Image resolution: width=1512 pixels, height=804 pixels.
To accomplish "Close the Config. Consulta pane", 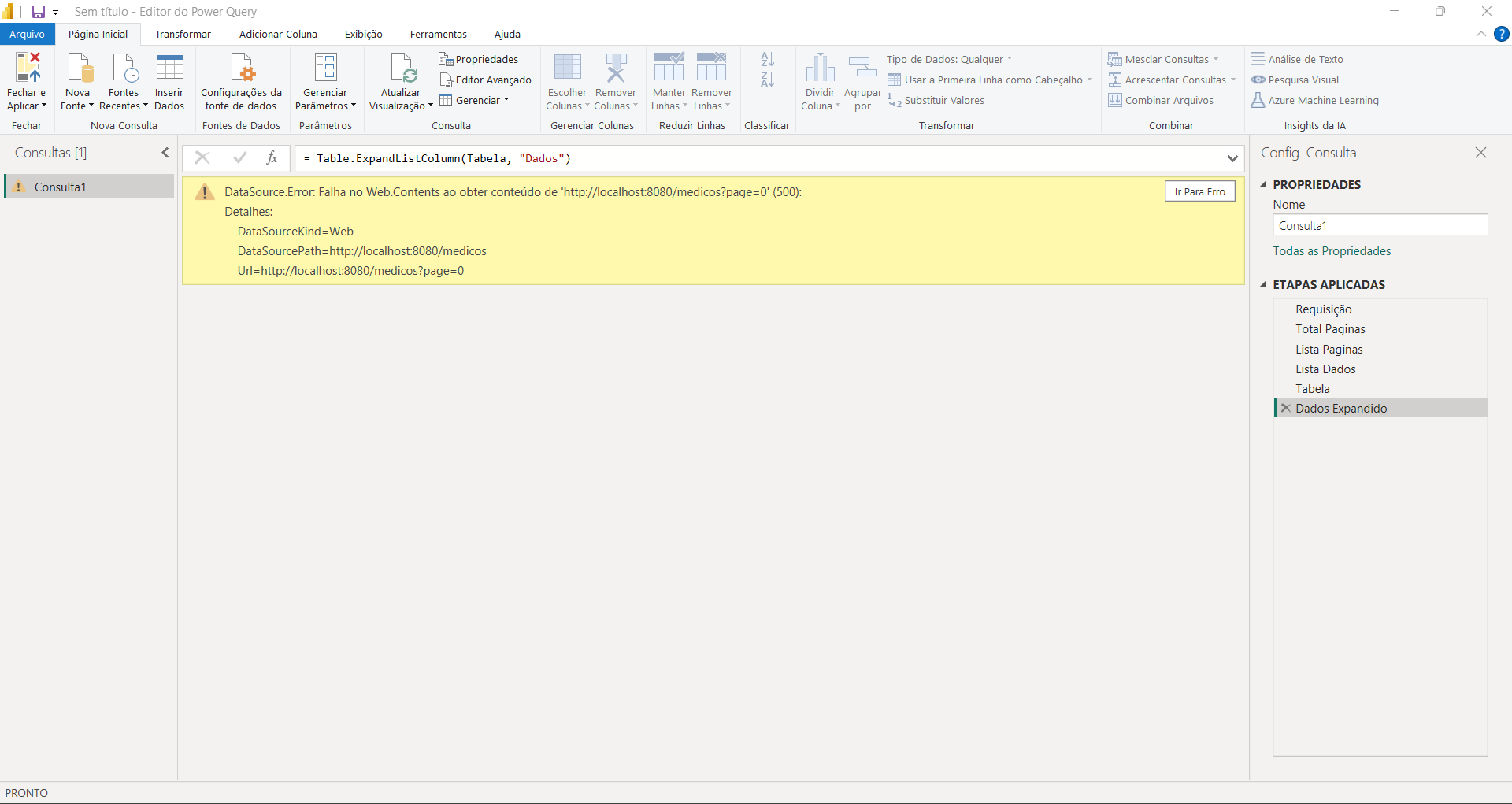I will [1481, 153].
